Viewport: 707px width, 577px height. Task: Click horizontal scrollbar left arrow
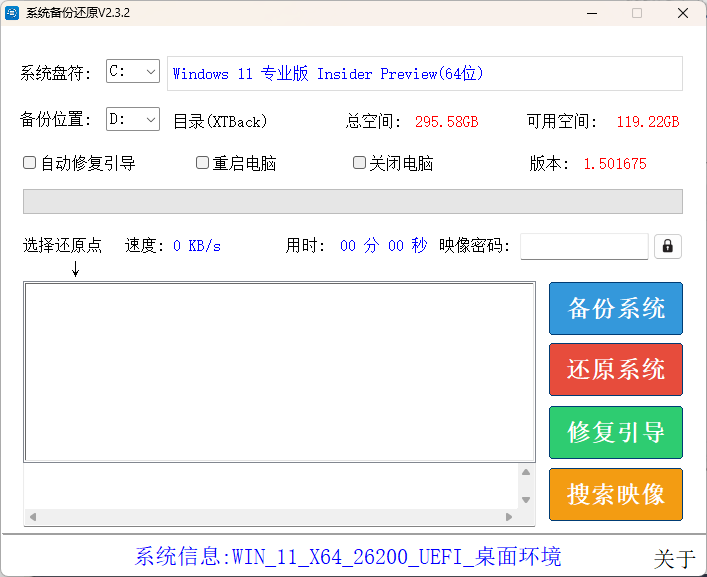coord(32,517)
